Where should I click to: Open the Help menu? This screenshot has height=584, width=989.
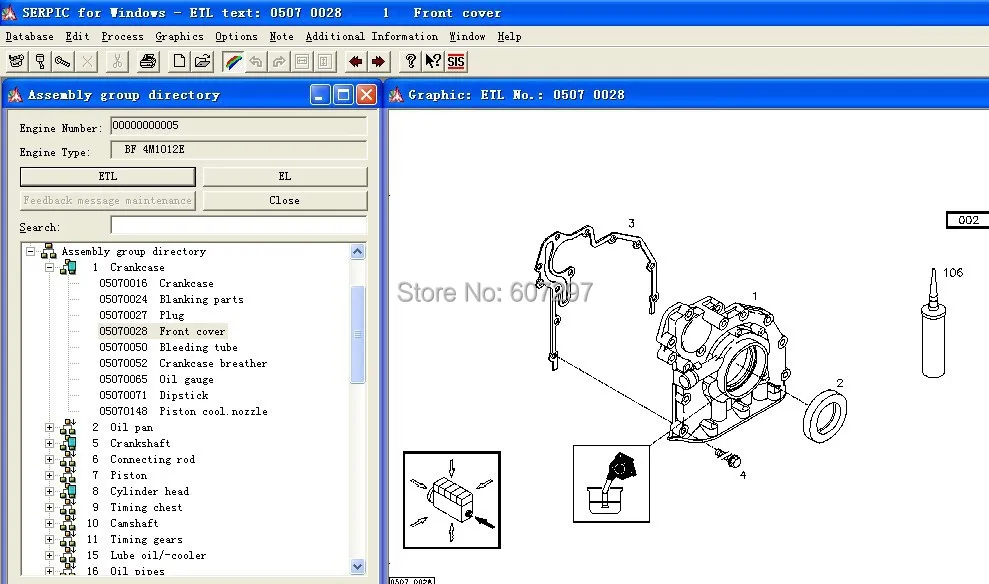(509, 37)
